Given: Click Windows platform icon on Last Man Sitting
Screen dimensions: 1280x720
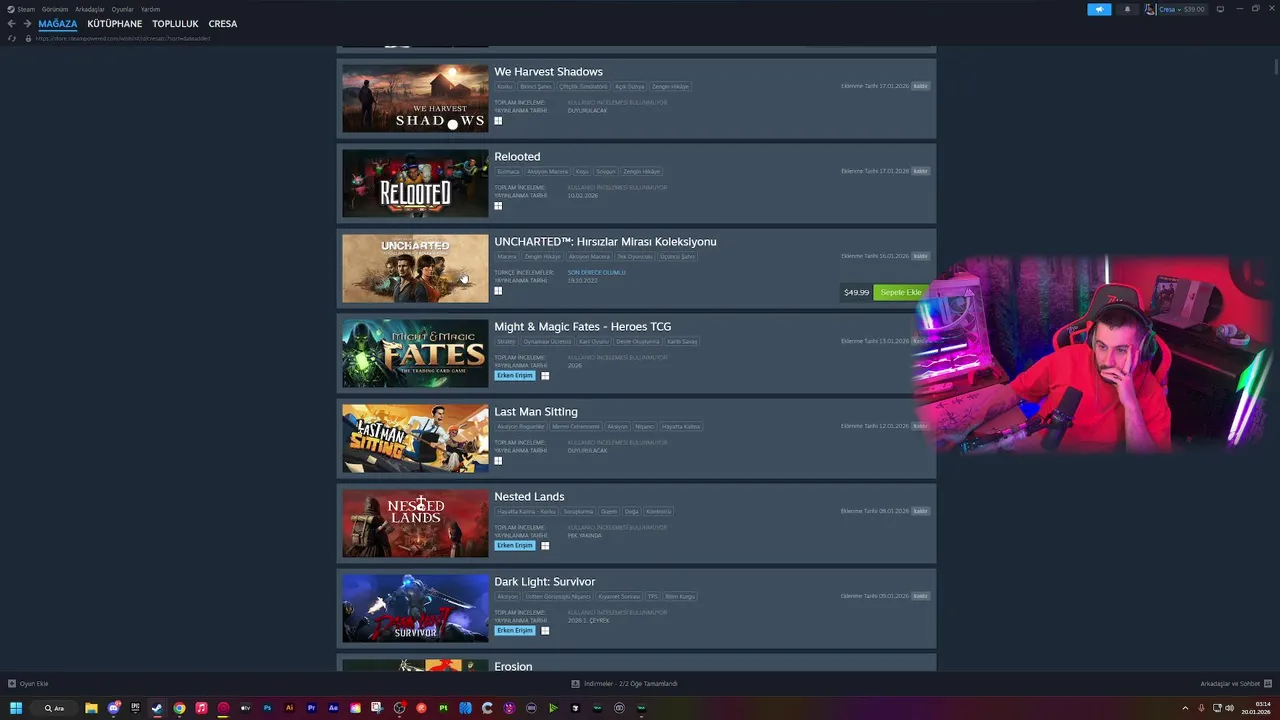Looking at the screenshot, I should pyautogui.click(x=498, y=461).
